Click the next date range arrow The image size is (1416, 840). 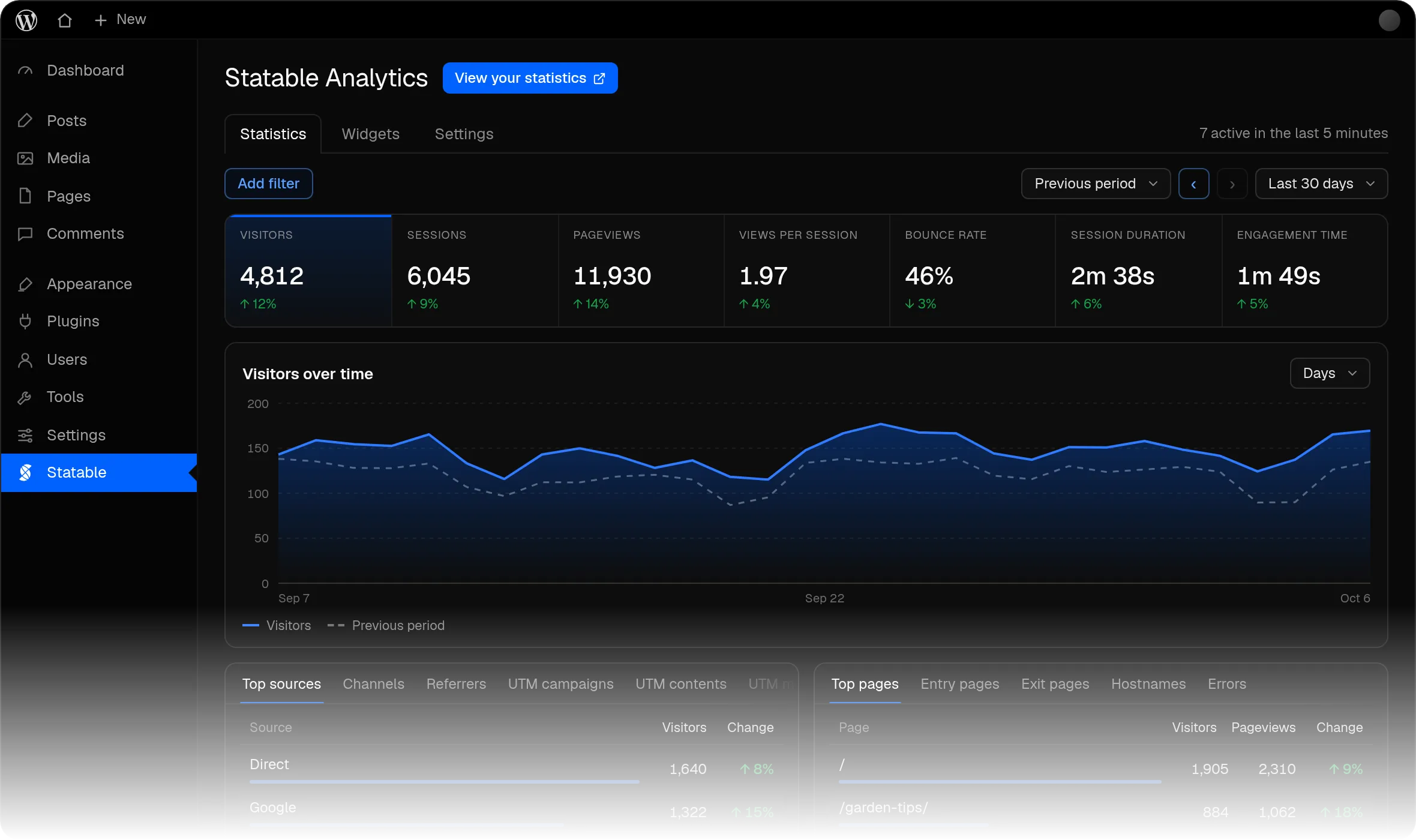coord(1232,184)
